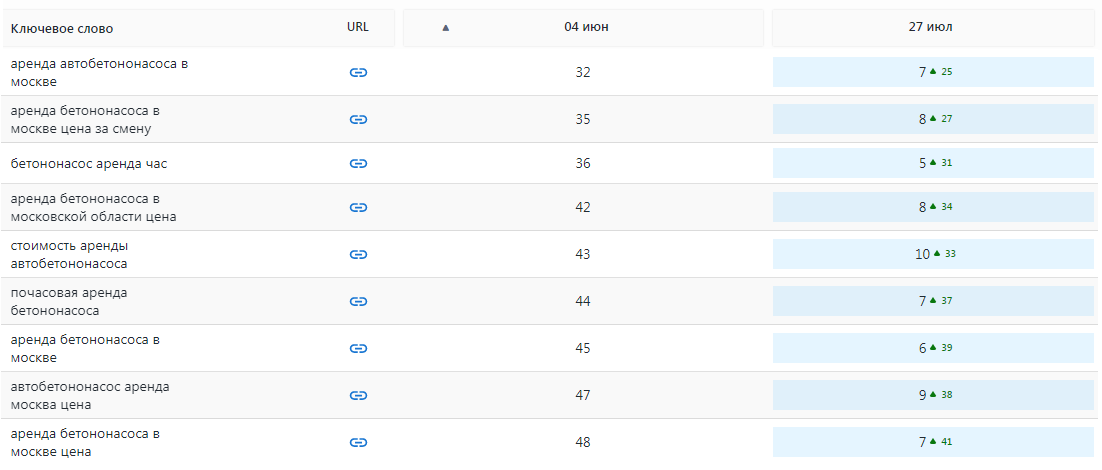
Task: Click link icon for стоимость аренды автобетононасоса
Action: (x=358, y=254)
